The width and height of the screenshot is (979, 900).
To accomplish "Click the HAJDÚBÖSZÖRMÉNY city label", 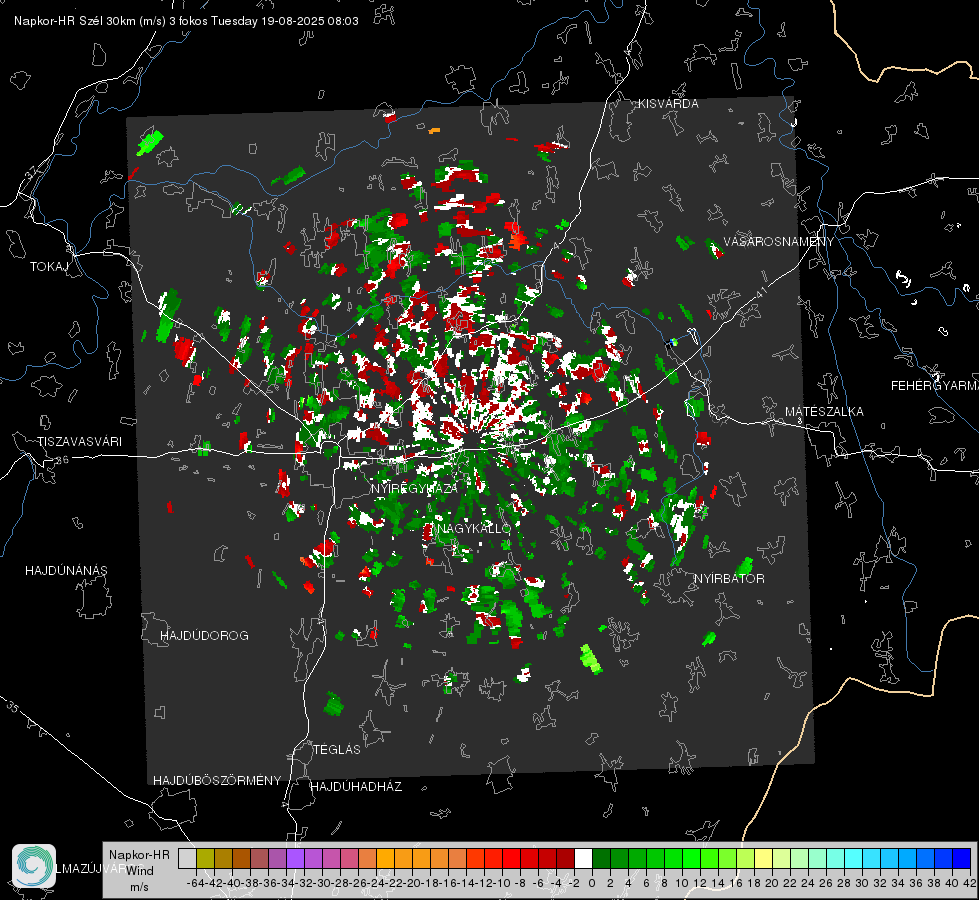I will 217,781.
